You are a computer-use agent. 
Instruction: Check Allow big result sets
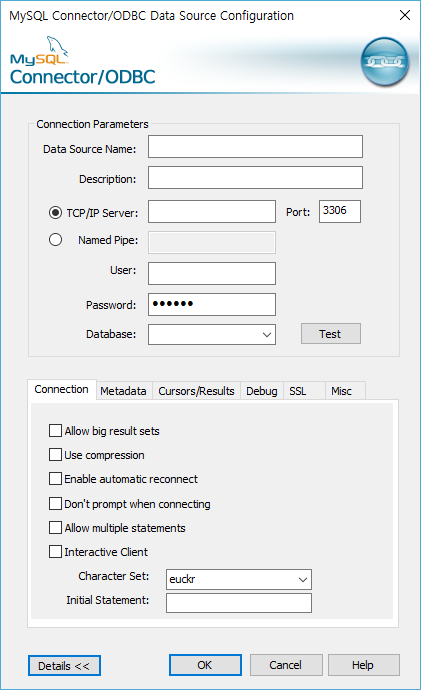click(x=55, y=430)
